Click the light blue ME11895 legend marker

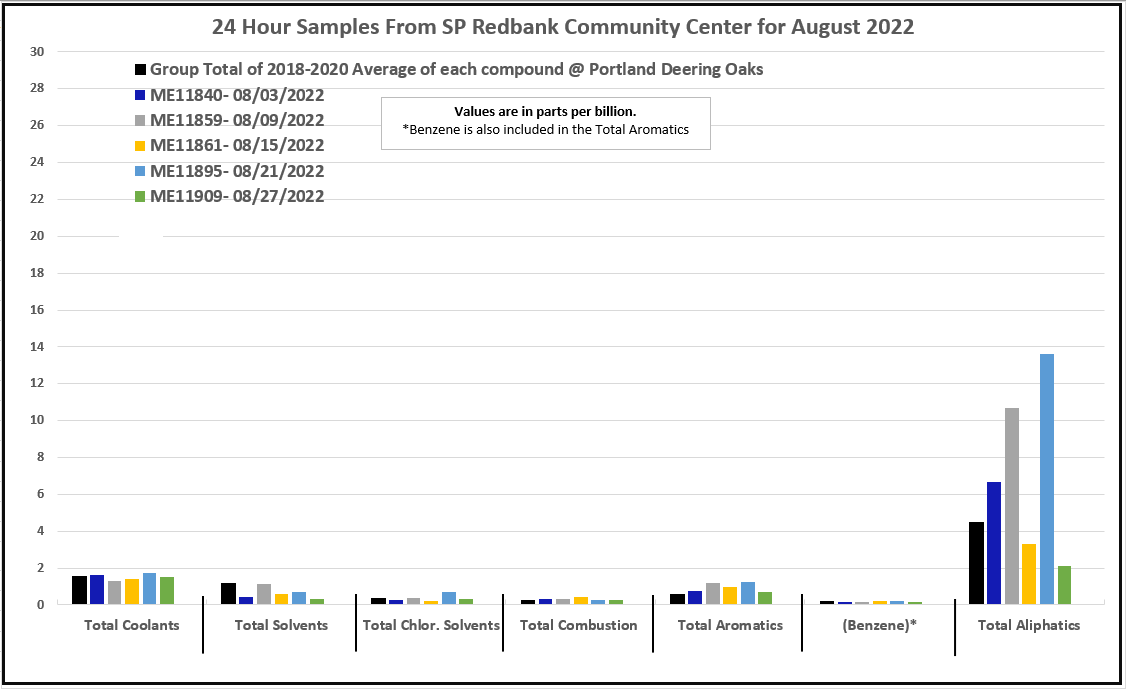click(141, 172)
